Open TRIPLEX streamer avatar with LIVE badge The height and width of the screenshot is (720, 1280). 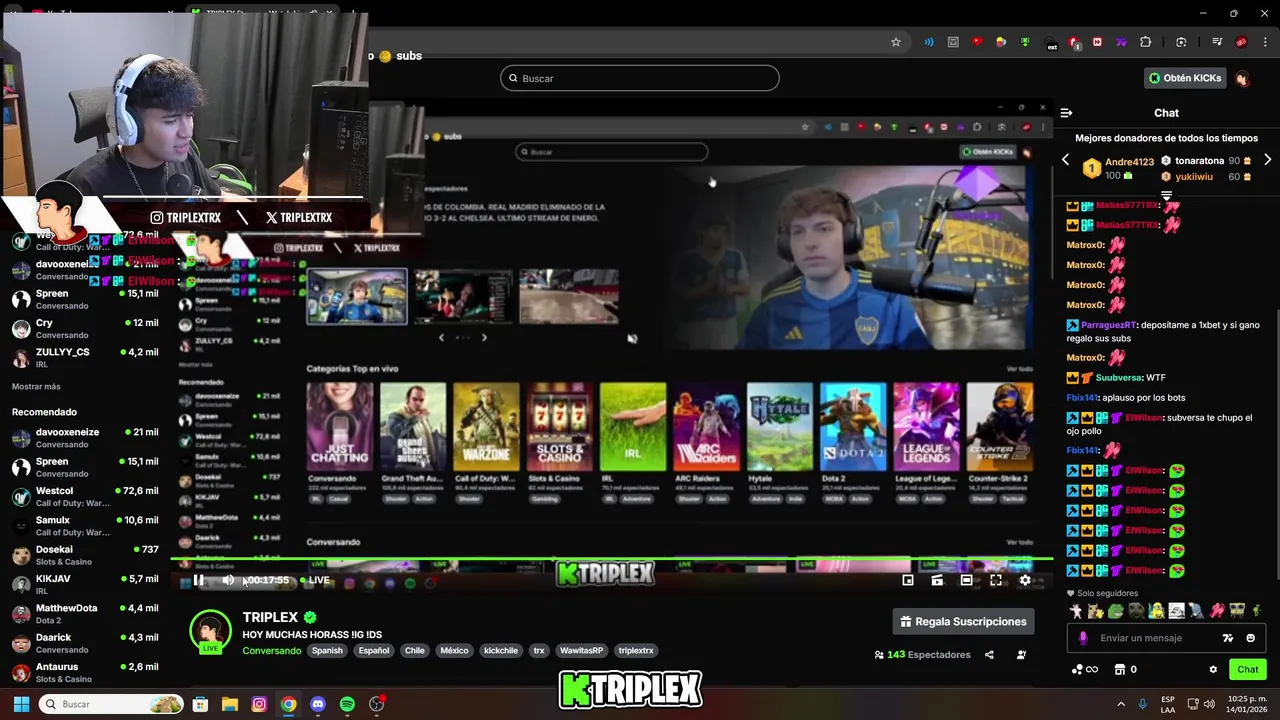click(x=210, y=632)
